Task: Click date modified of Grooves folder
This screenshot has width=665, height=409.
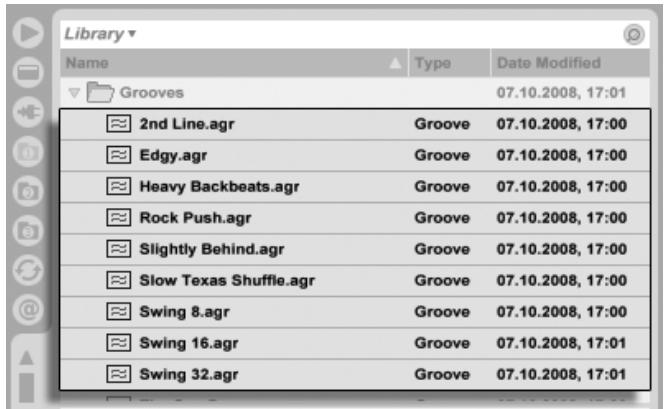Action: (x=562, y=92)
